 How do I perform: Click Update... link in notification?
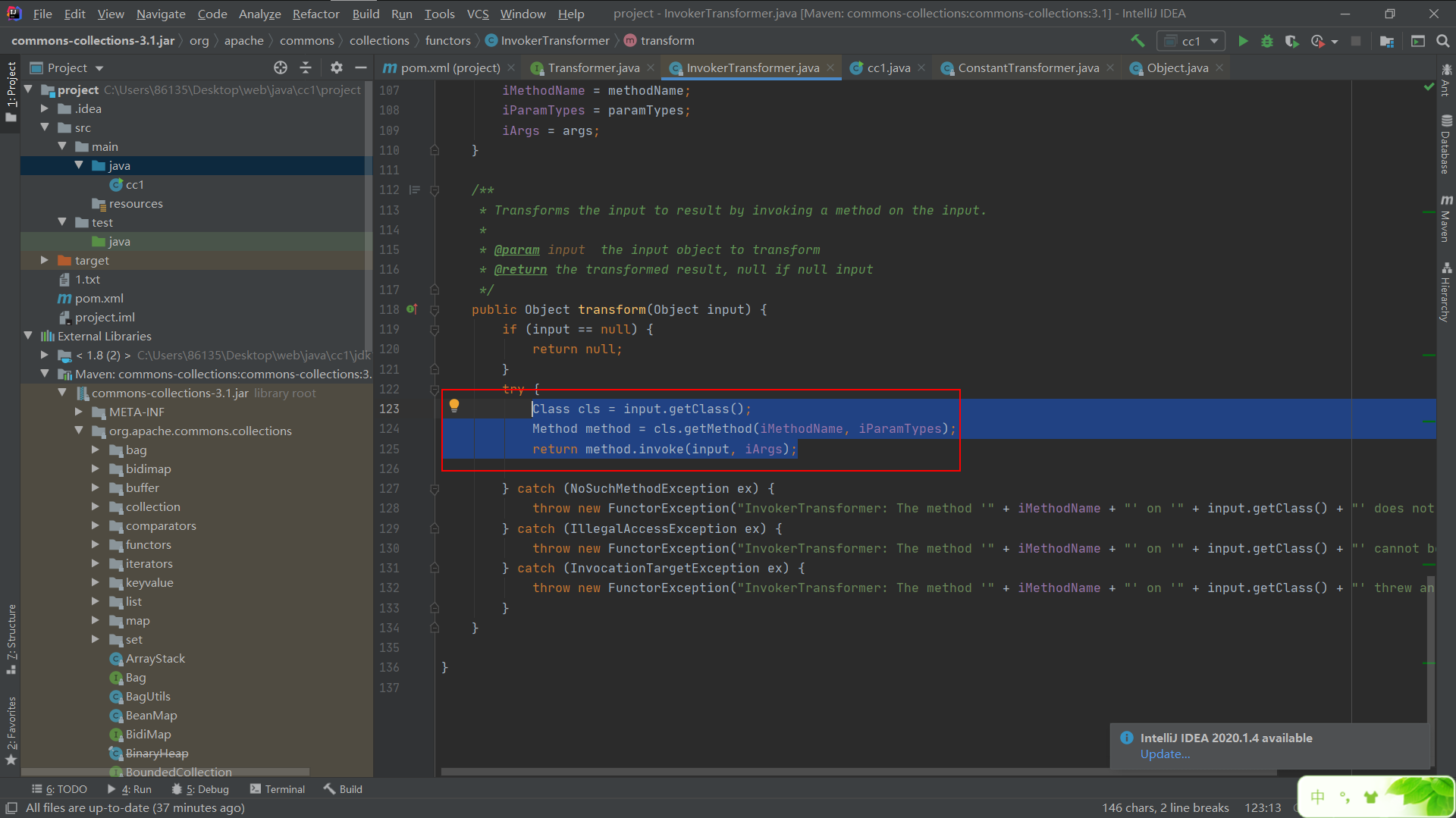point(1165,754)
